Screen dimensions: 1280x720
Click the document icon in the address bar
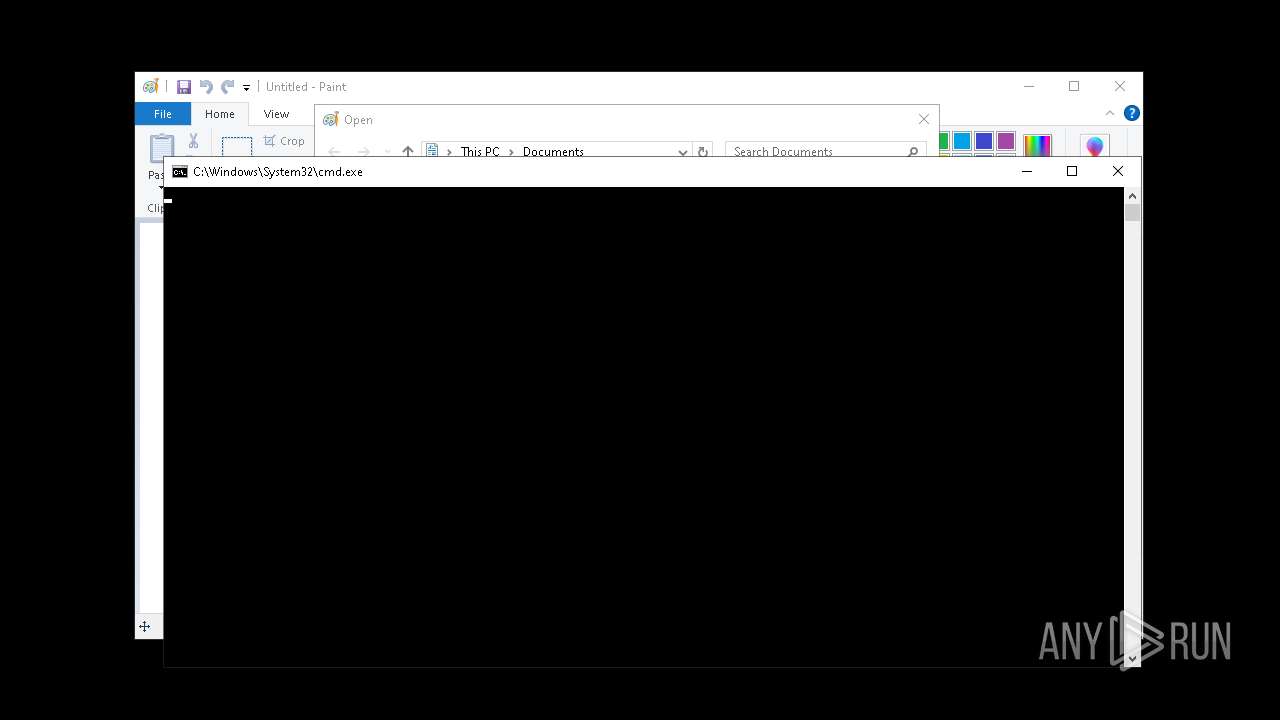pos(432,151)
